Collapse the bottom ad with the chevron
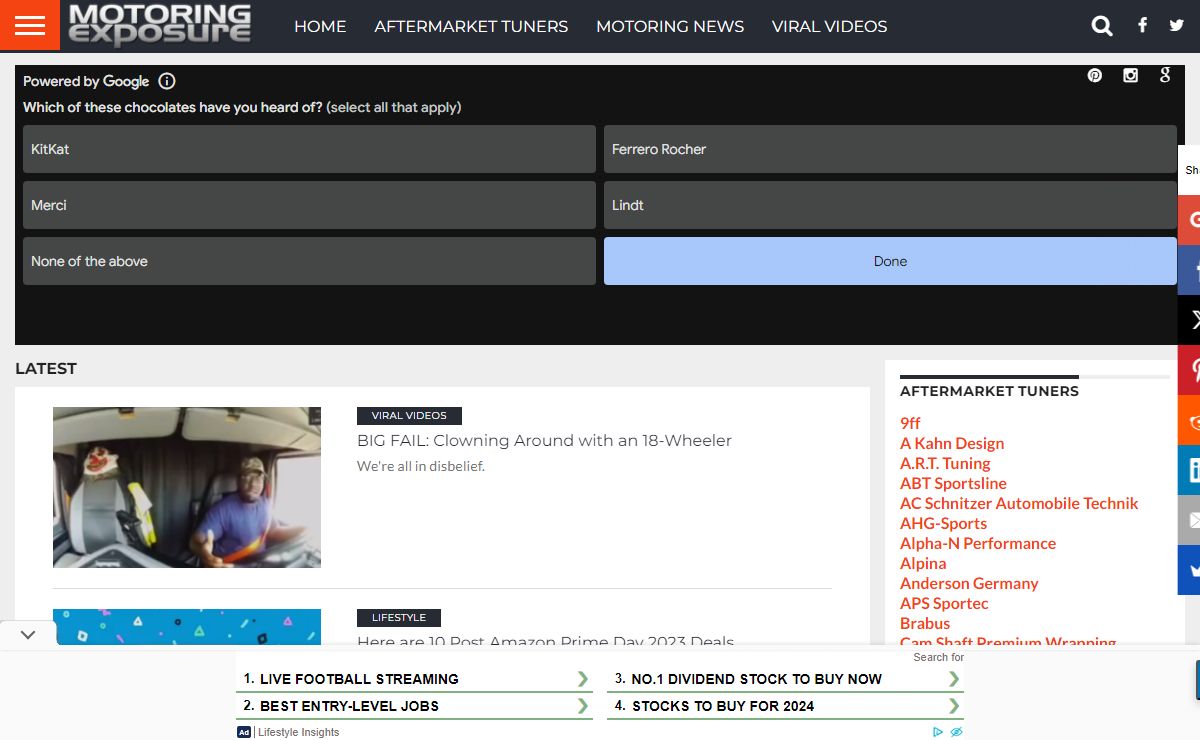Viewport: 1200px width, 740px height. (28, 634)
